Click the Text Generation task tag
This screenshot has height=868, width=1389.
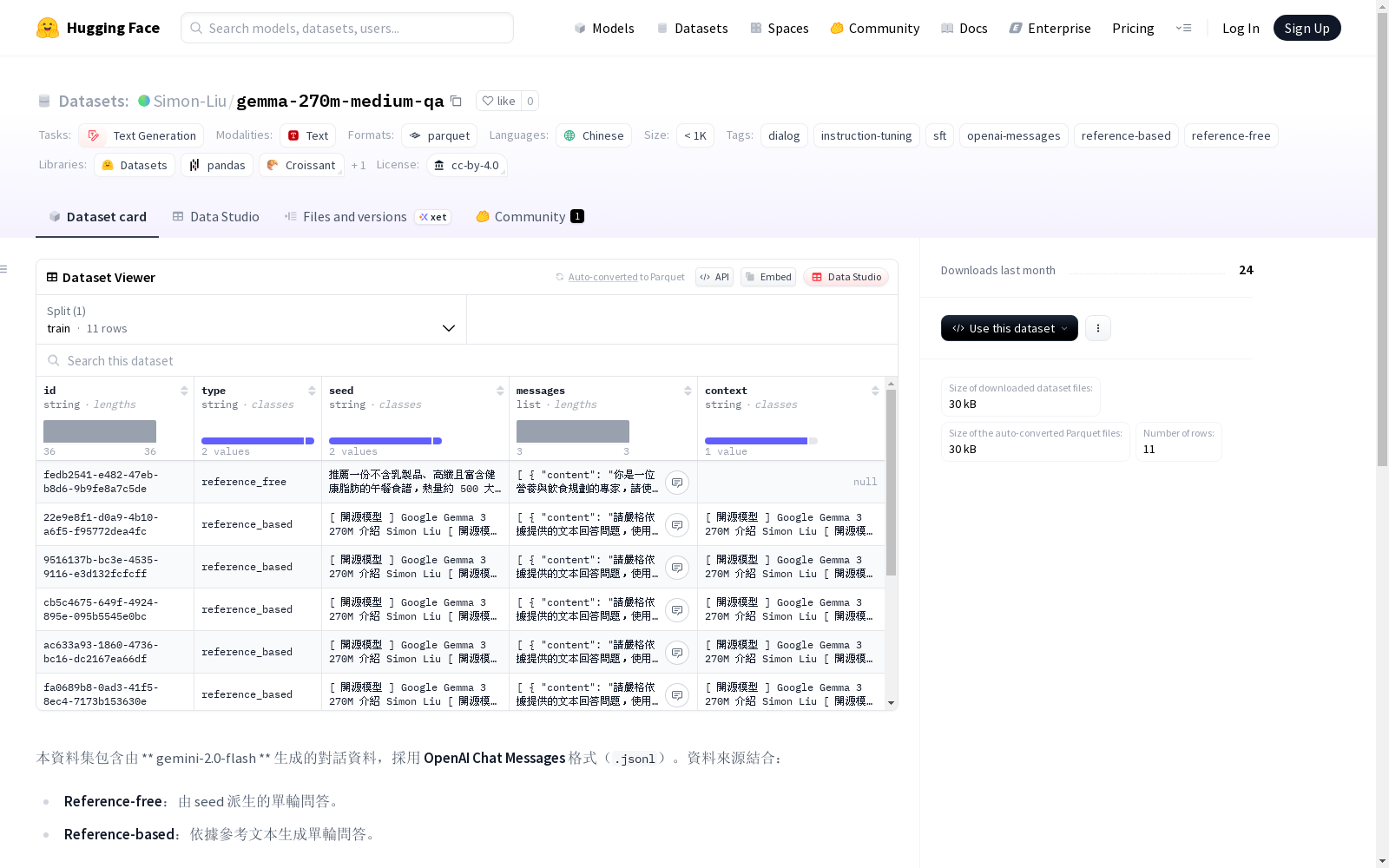[x=142, y=135]
